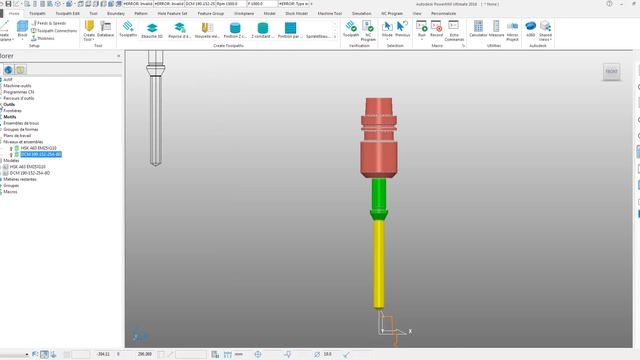Image resolution: width=640 pixels, height=360 pixels.
Task: Select HSK A63 EM25X110 under Modèles
Action: (x=27, y=167)
